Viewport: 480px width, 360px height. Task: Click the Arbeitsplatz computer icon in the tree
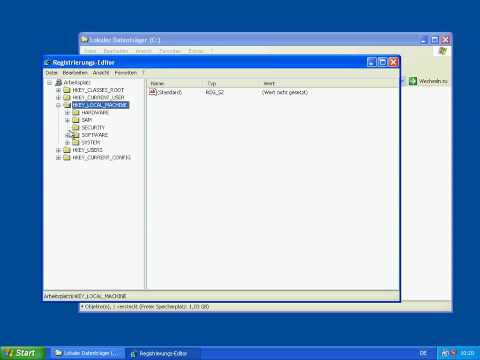coord(59,82)
